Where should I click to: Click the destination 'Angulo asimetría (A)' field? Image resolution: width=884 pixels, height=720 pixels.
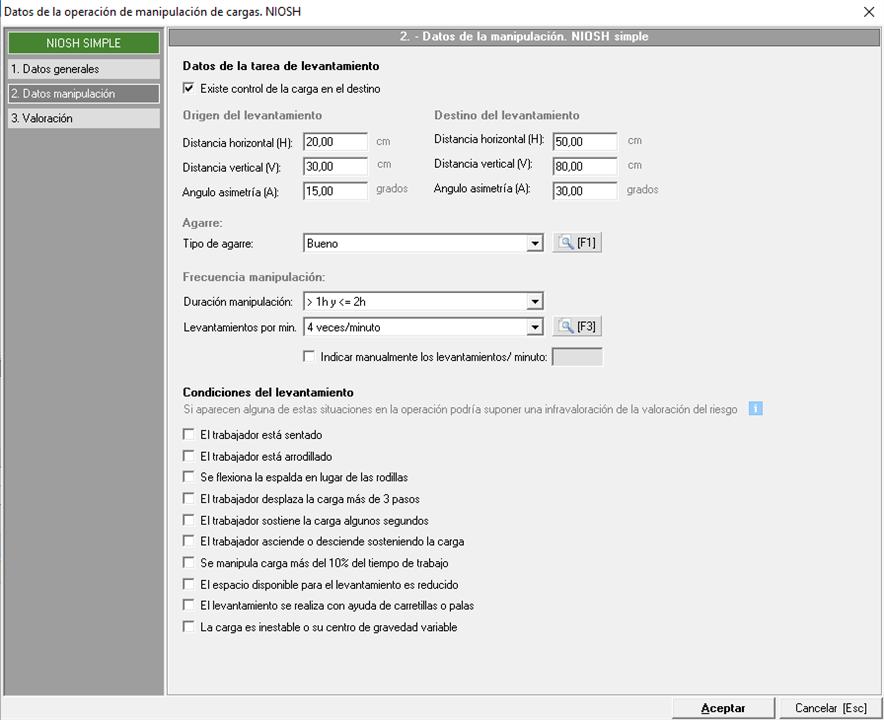[x=584, y=190]
